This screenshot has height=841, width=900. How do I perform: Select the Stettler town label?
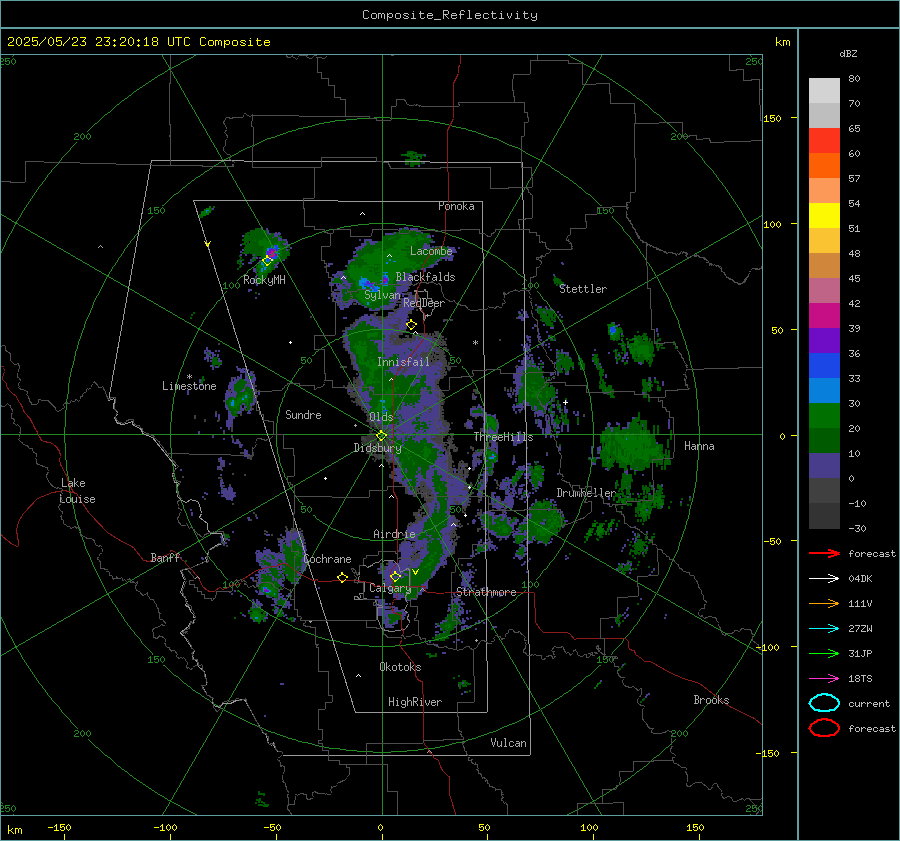click(583, 289)
